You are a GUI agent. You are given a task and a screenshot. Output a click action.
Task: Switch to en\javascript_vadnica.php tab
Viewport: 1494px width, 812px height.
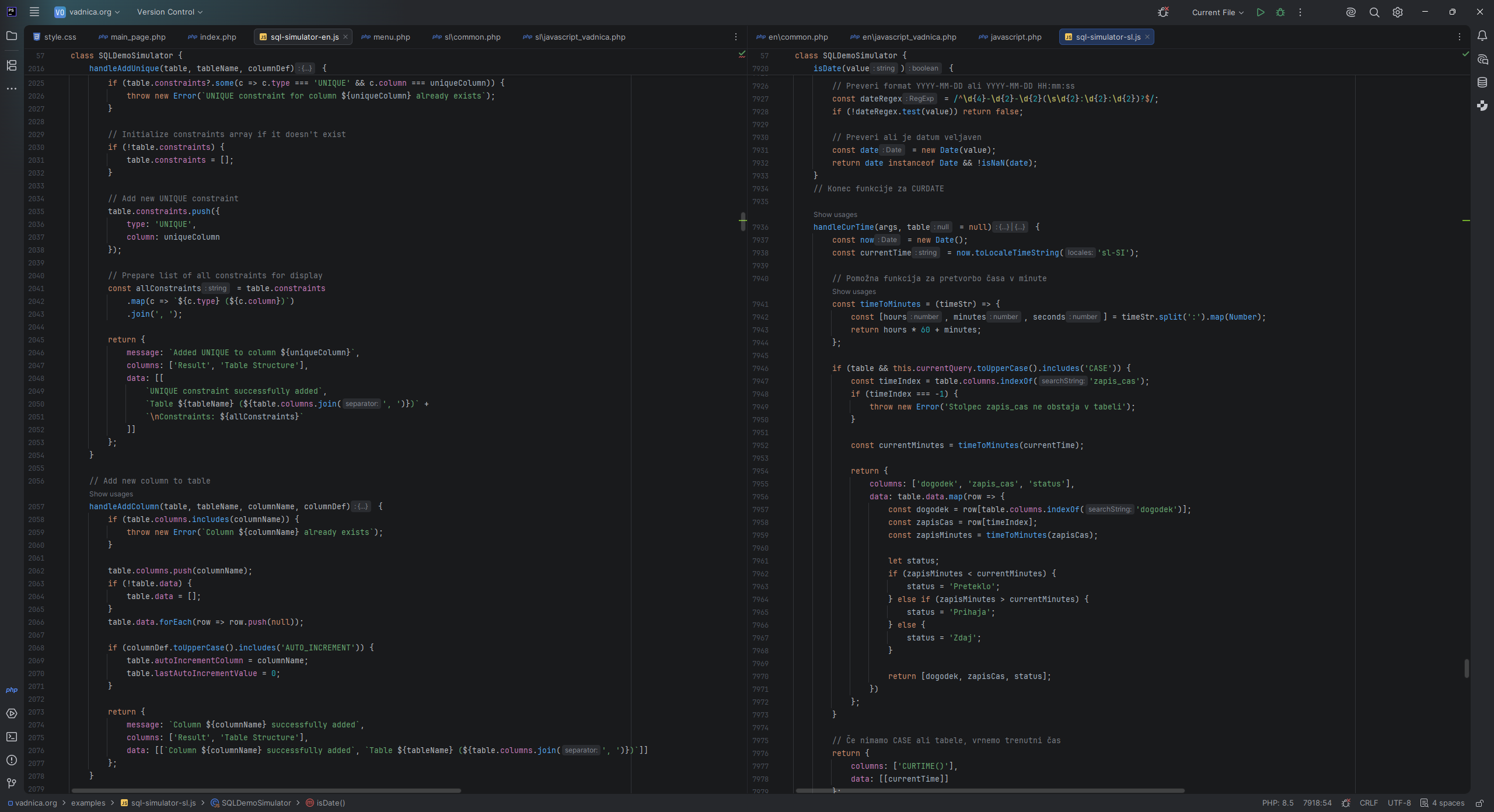click(903, 37)
